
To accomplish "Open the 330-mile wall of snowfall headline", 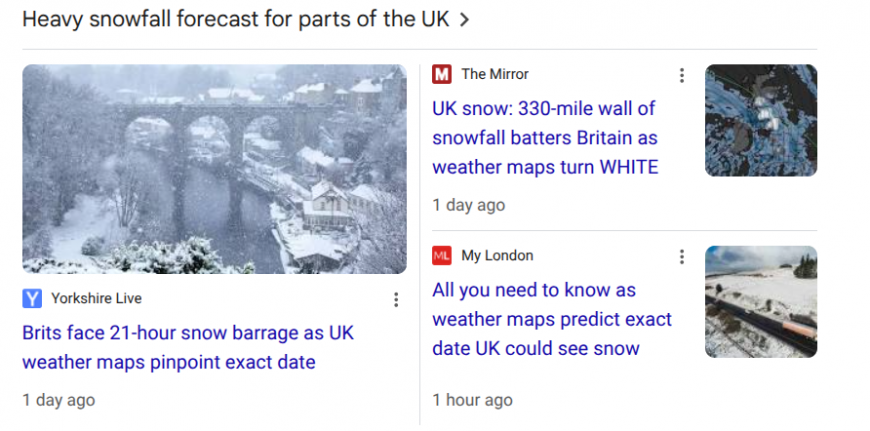I will (x=545, y=137).
